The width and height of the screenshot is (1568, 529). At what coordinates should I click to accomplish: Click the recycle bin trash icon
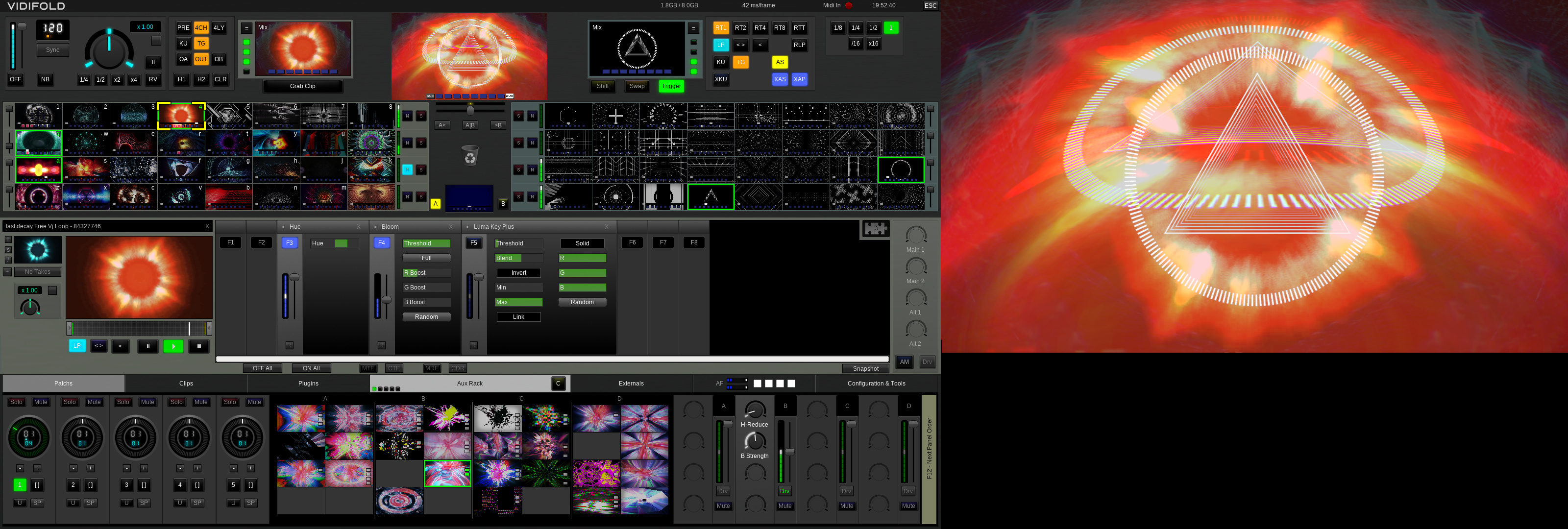tap(470, 155)
